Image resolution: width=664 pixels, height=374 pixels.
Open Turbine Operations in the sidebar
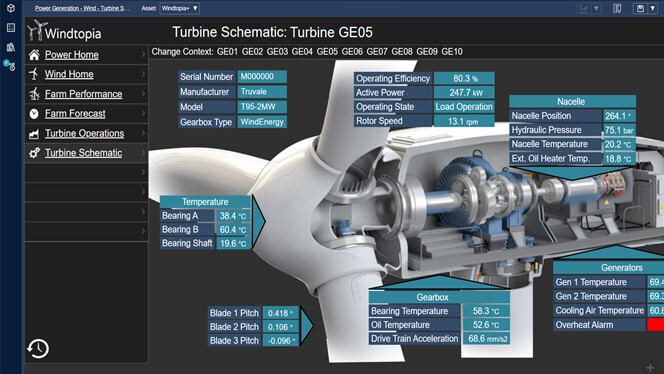coord(84,133)
